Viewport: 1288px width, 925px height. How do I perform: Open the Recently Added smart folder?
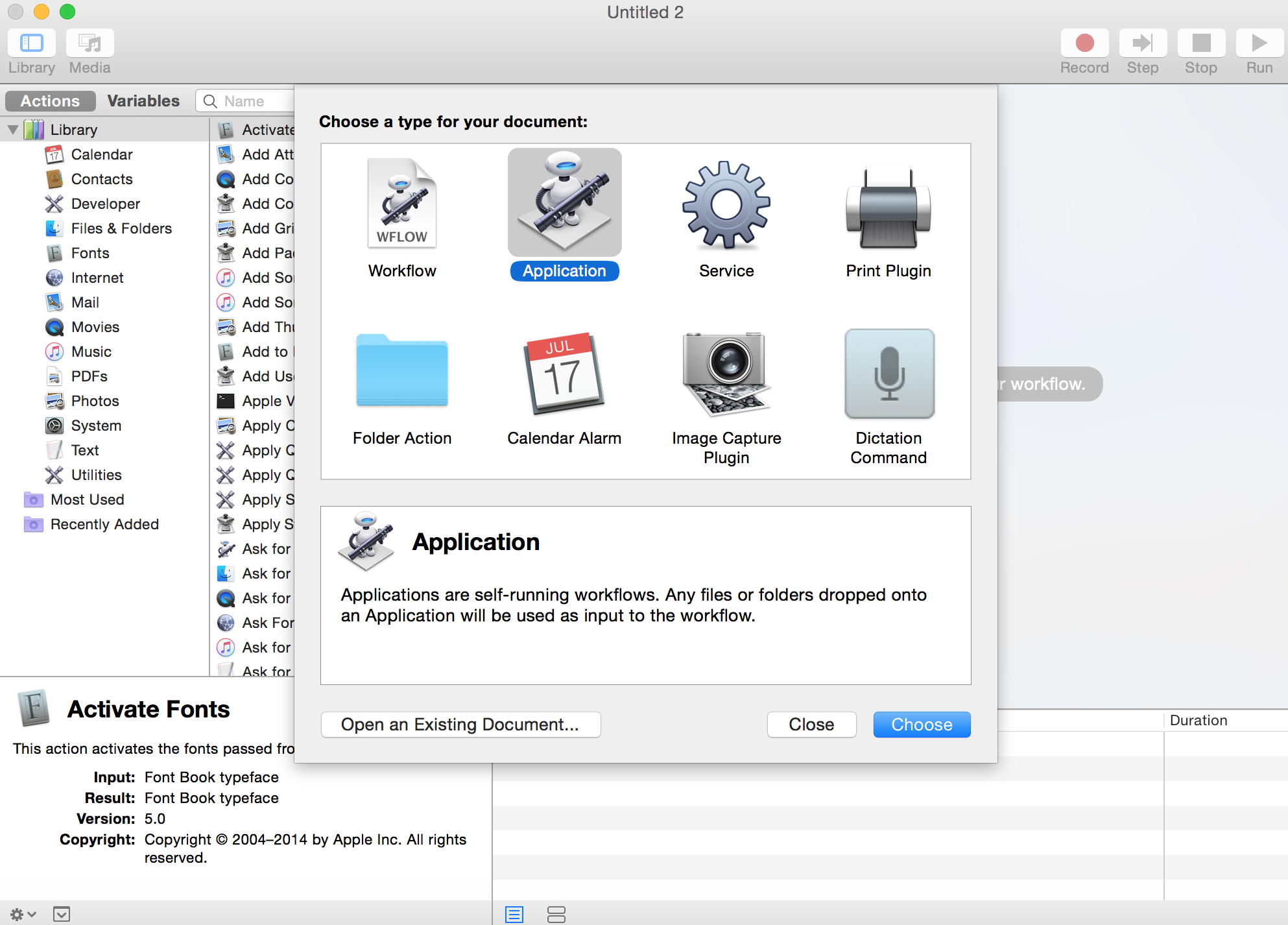click(104, 524)
